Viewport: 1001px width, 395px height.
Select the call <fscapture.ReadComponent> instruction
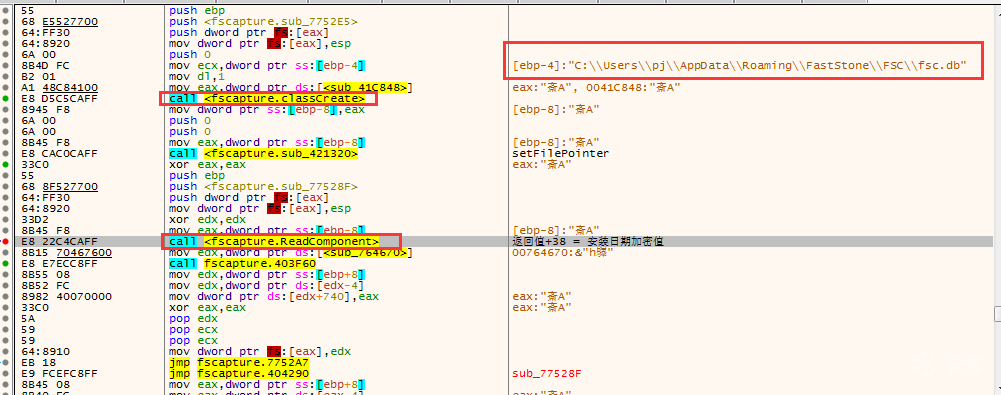[x=274, y=242]
